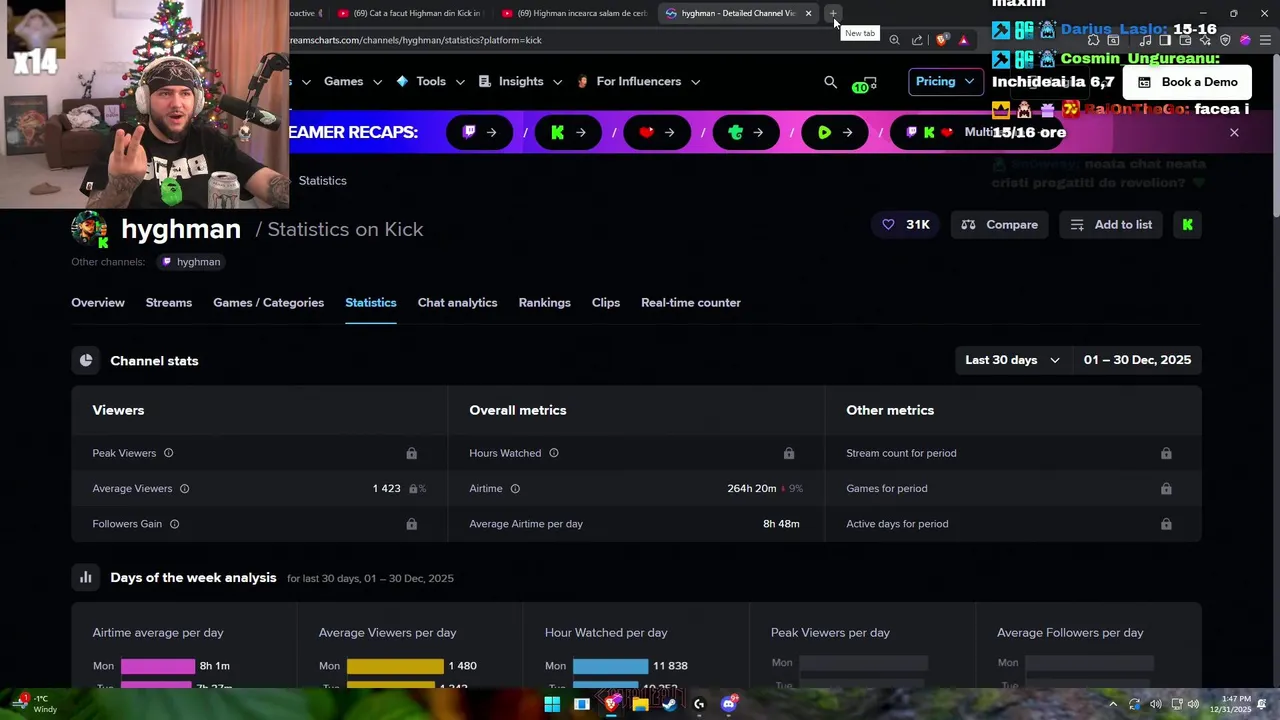The height and width of the screenshot is (720, 1280).
Task: Click the info icon next to Followers Gain
Action: (174, 524)
